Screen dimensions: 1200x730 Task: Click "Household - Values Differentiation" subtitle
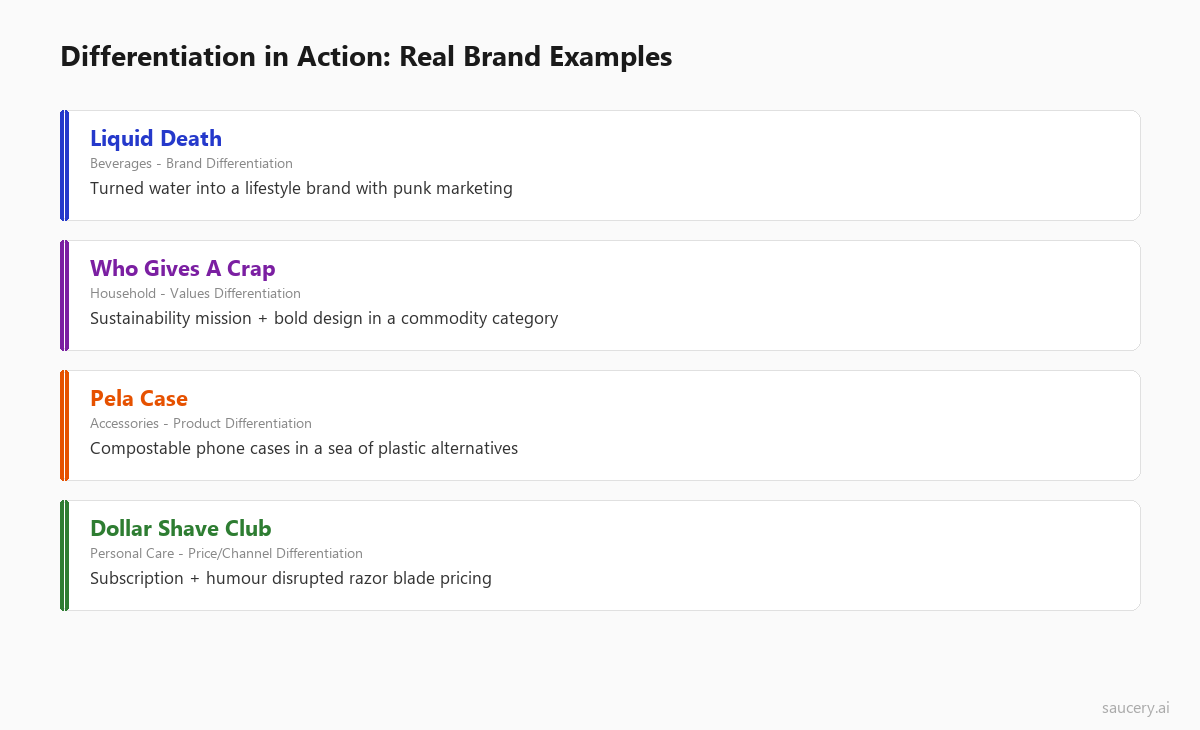coord(195,293)
